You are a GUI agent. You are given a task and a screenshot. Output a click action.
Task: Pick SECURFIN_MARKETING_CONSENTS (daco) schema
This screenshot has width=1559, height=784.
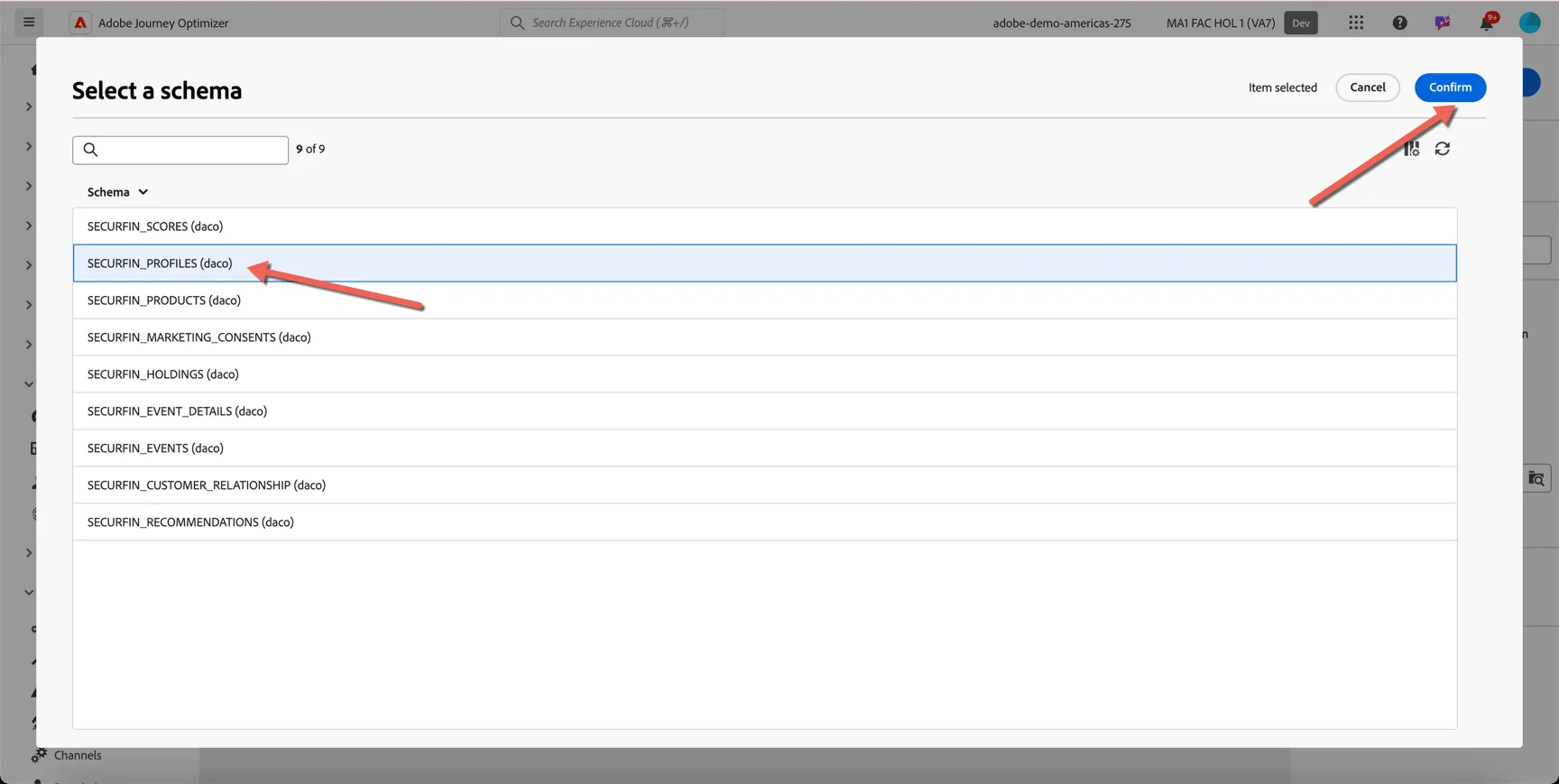click(x=764, y=337)
